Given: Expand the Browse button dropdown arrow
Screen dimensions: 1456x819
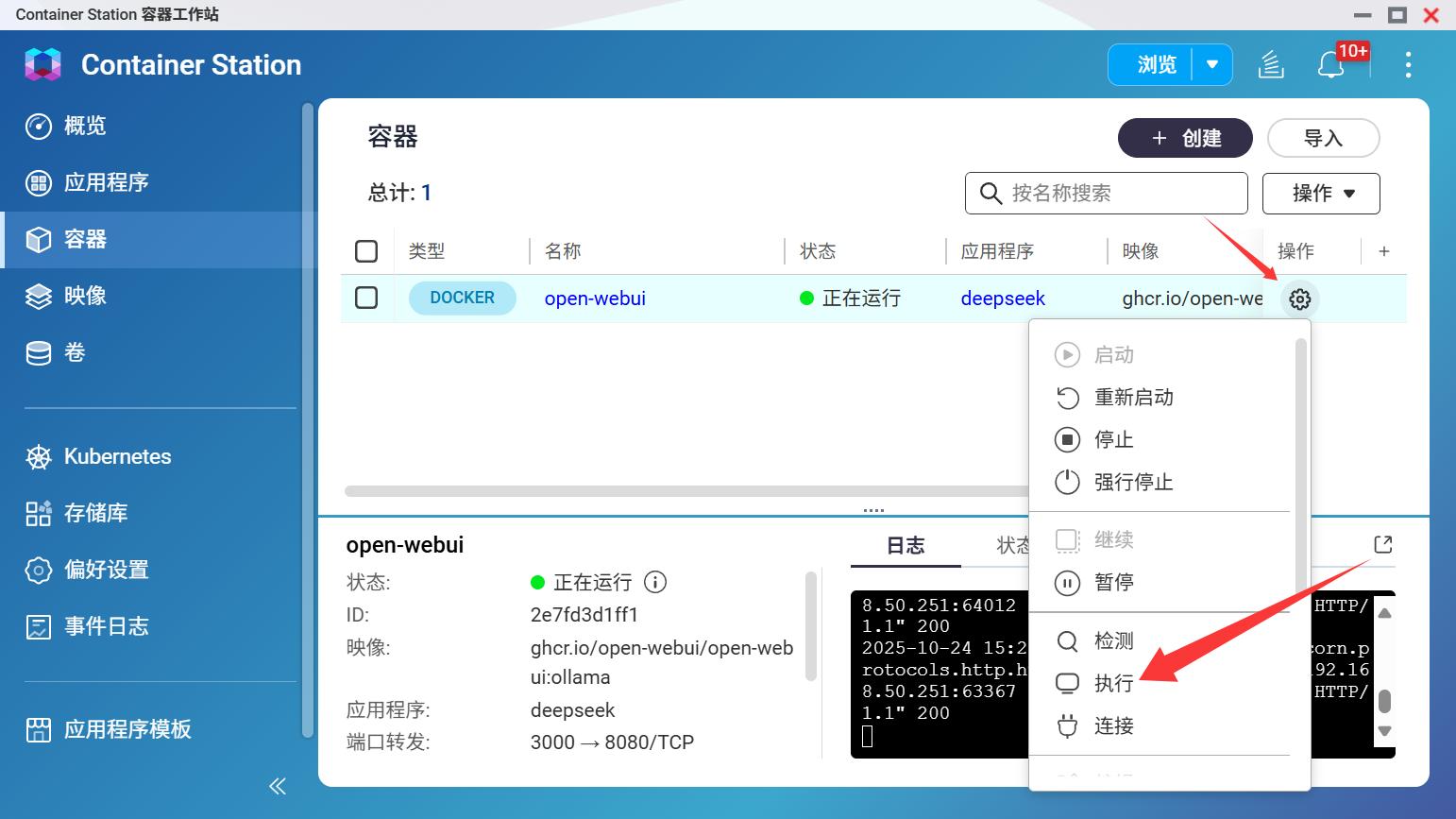Looking at the screenshot, I should tap(1212, 64).
